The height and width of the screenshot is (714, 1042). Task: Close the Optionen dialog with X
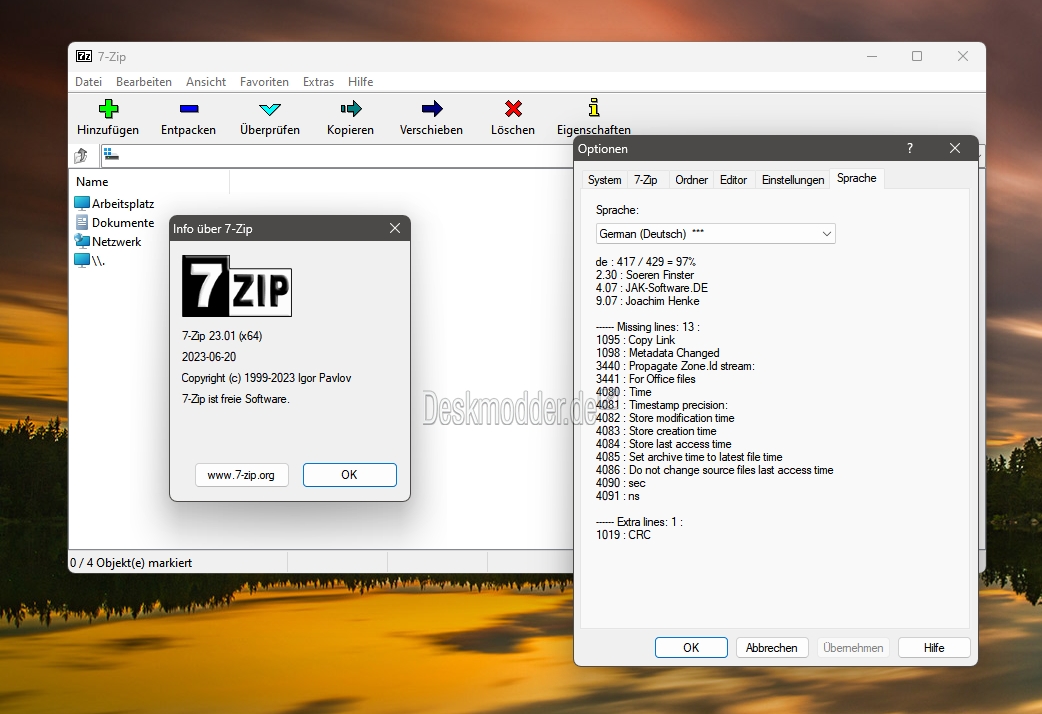(x=955, y=148)
